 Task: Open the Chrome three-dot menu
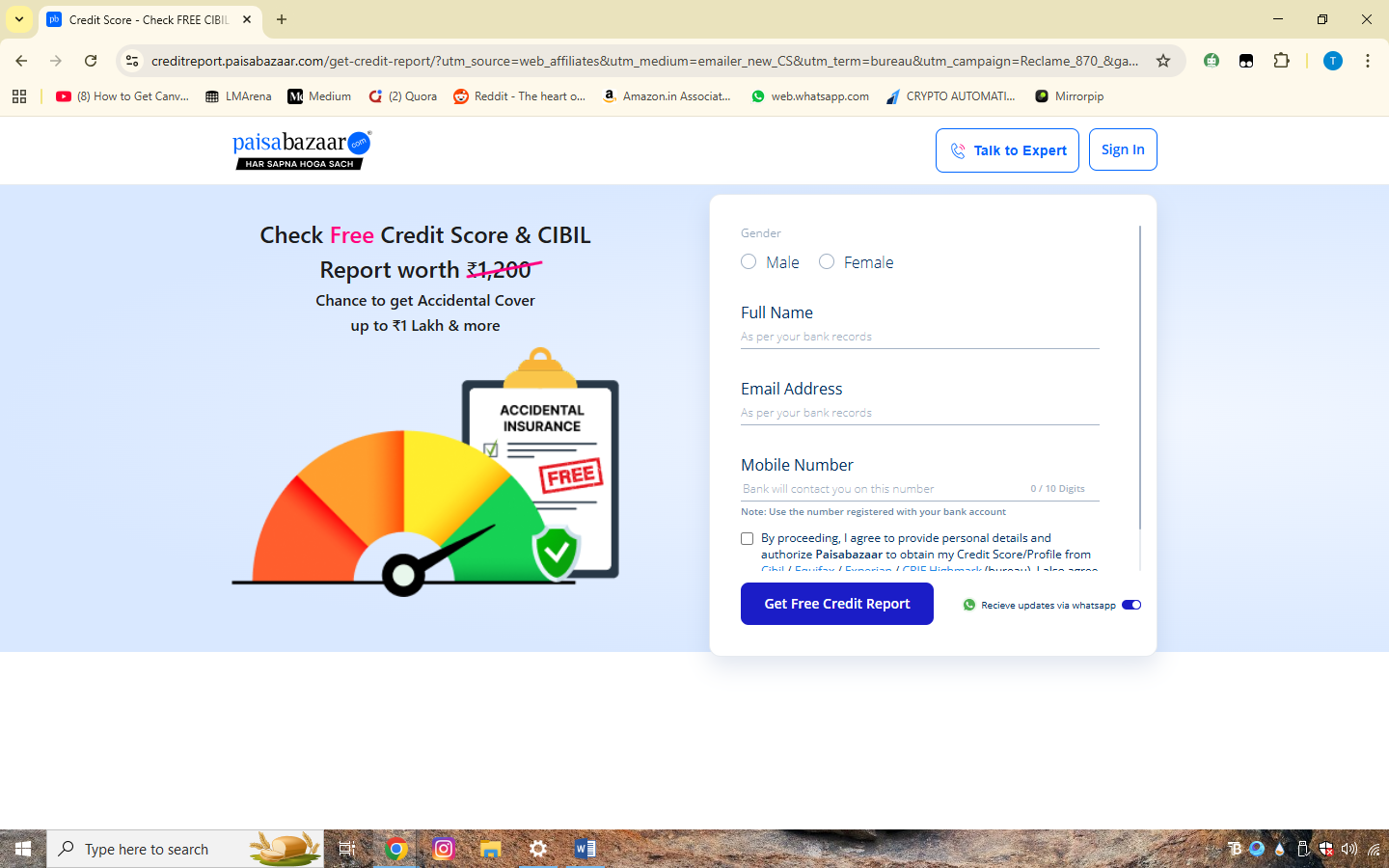coord(1368,60)
